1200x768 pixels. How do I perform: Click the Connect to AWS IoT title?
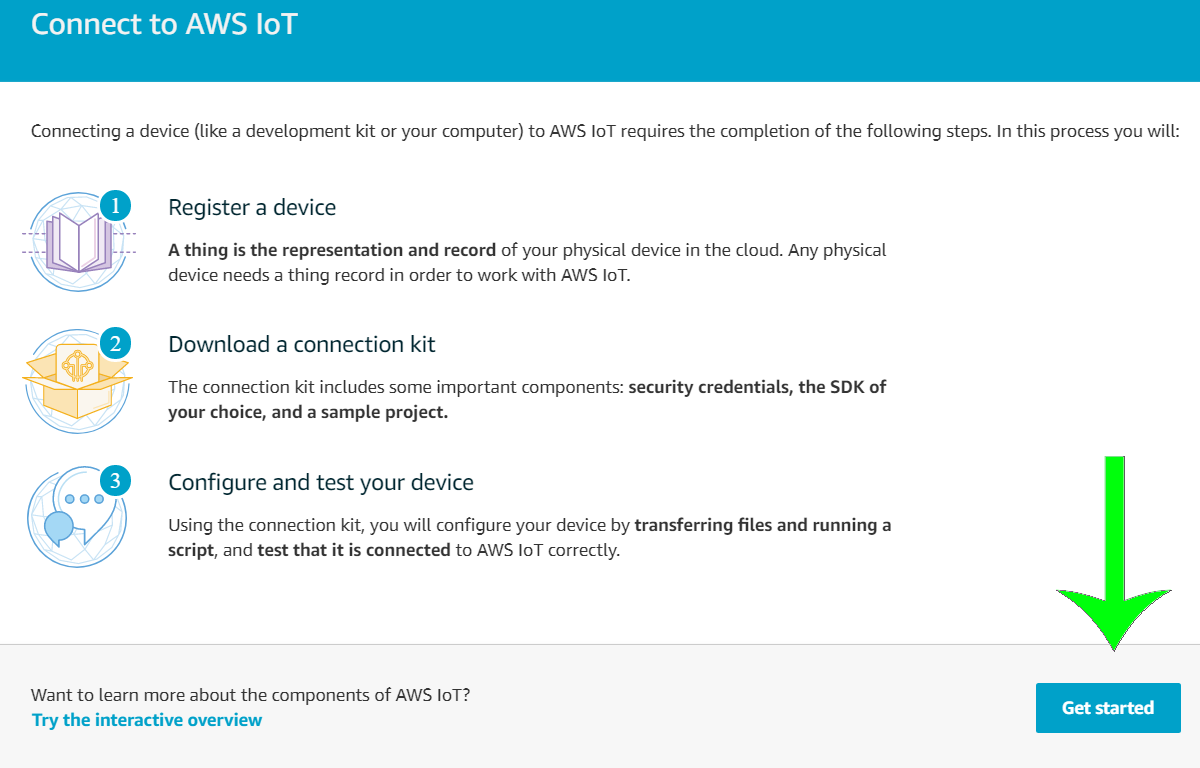click(x=164, y=24)
